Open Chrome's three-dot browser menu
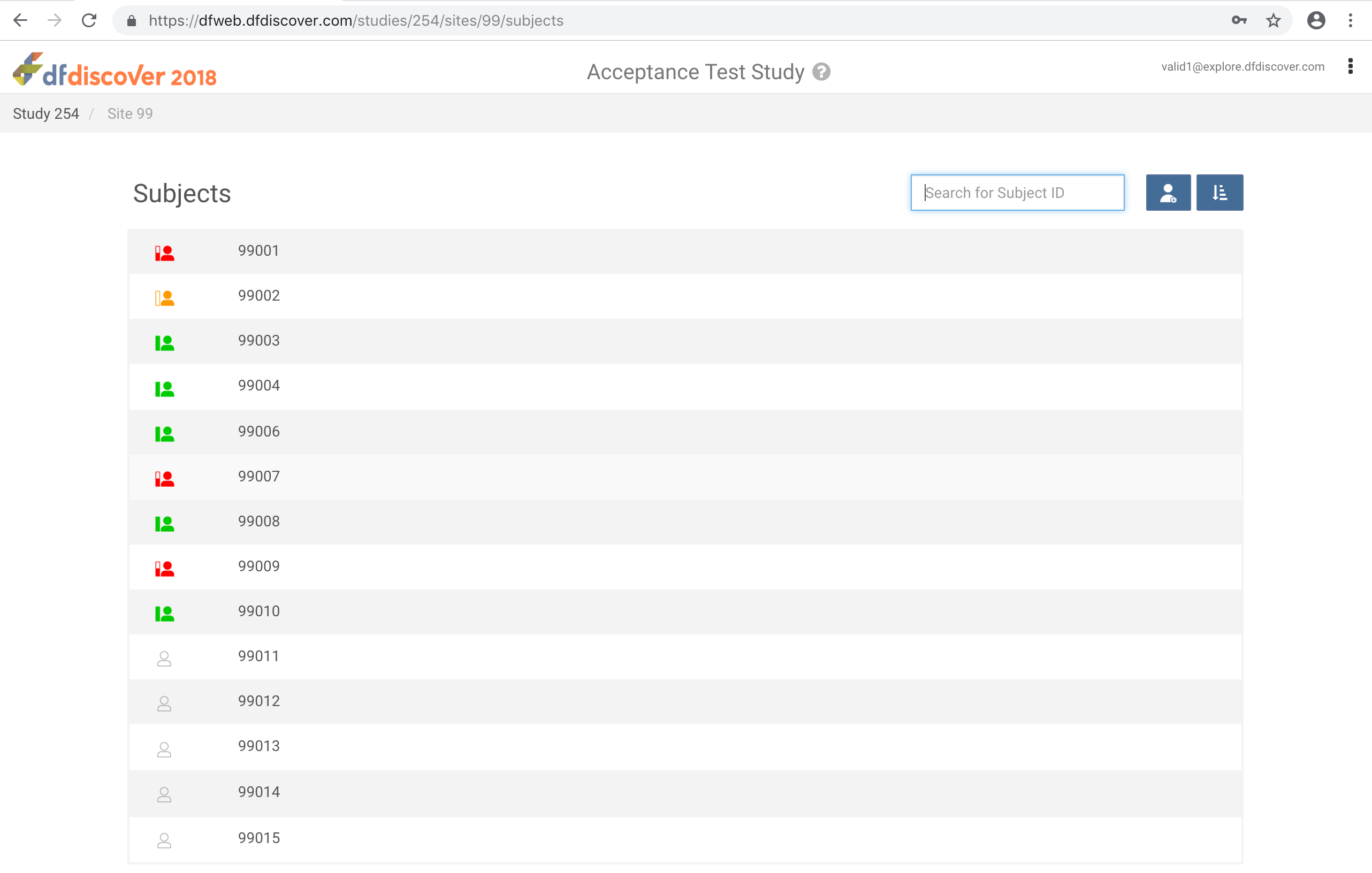Image resolution: width=1372 pixels, height=873 pixels. pyautogui.click(x=1350, y=21)
